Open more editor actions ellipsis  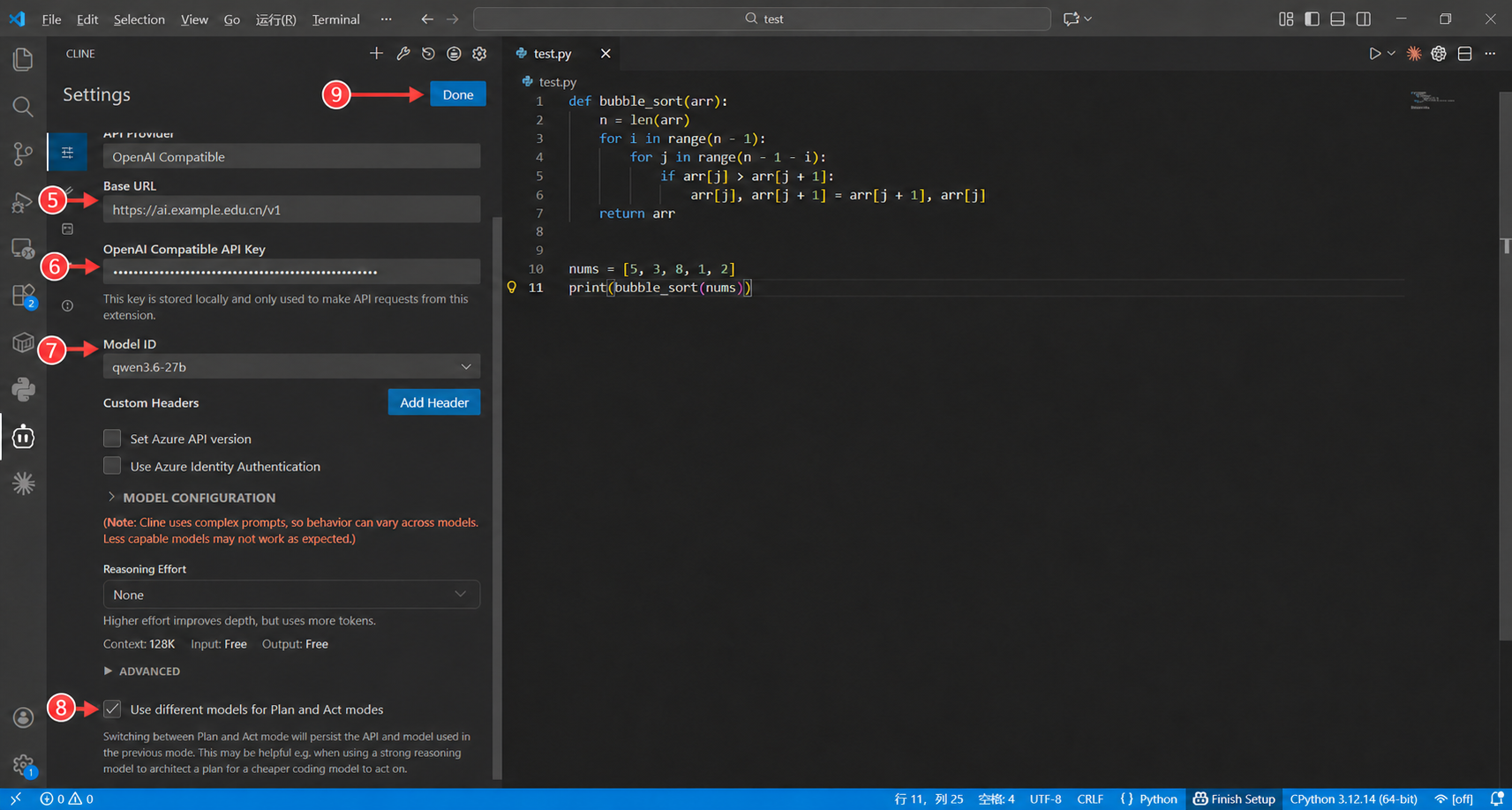point(1490,54)
